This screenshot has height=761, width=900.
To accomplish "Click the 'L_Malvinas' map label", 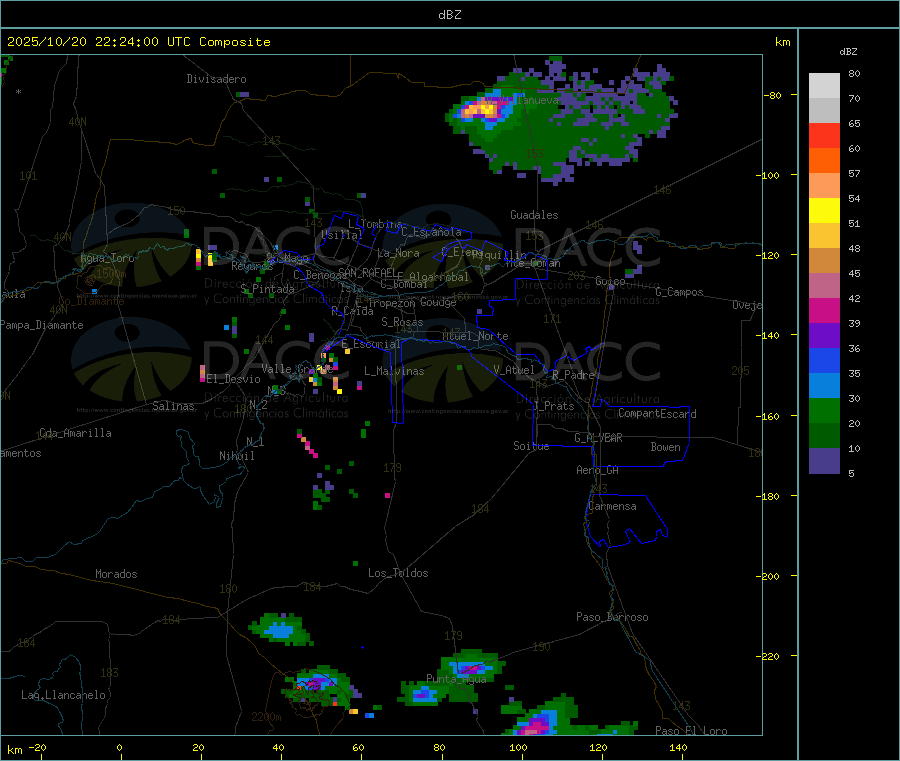I will [x=394, y=371].
